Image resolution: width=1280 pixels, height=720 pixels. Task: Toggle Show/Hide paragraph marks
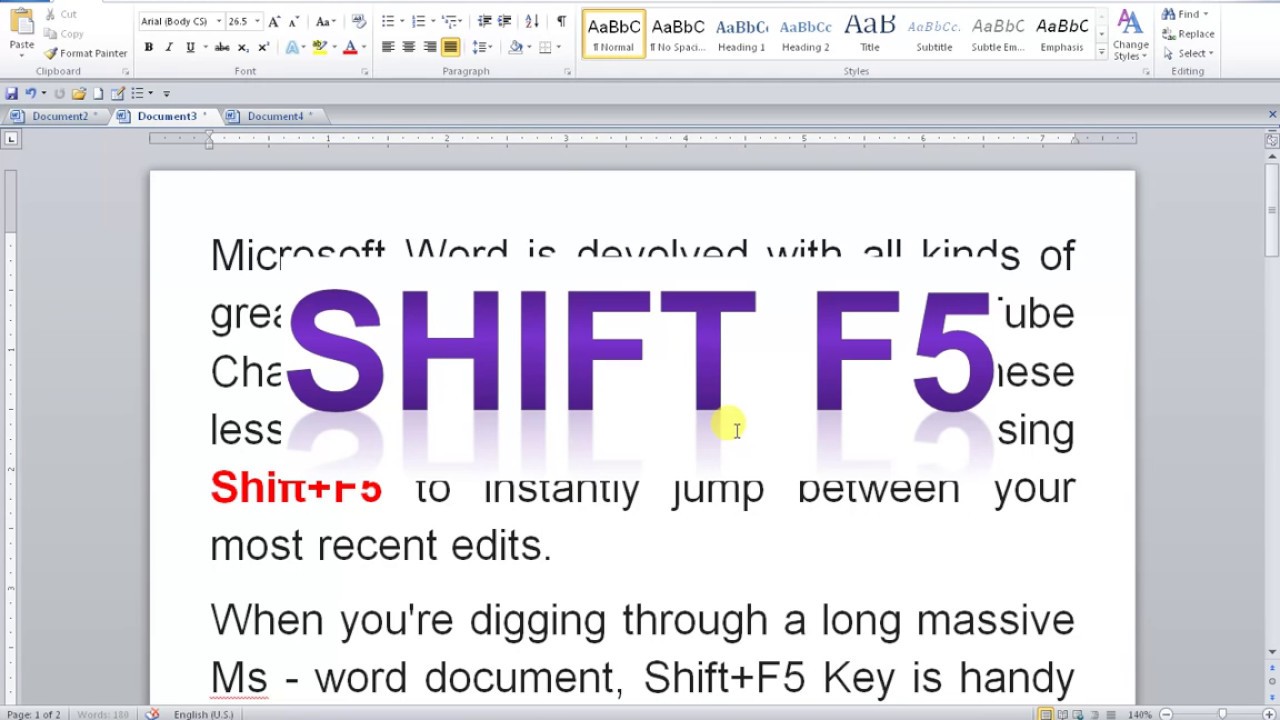561,21
